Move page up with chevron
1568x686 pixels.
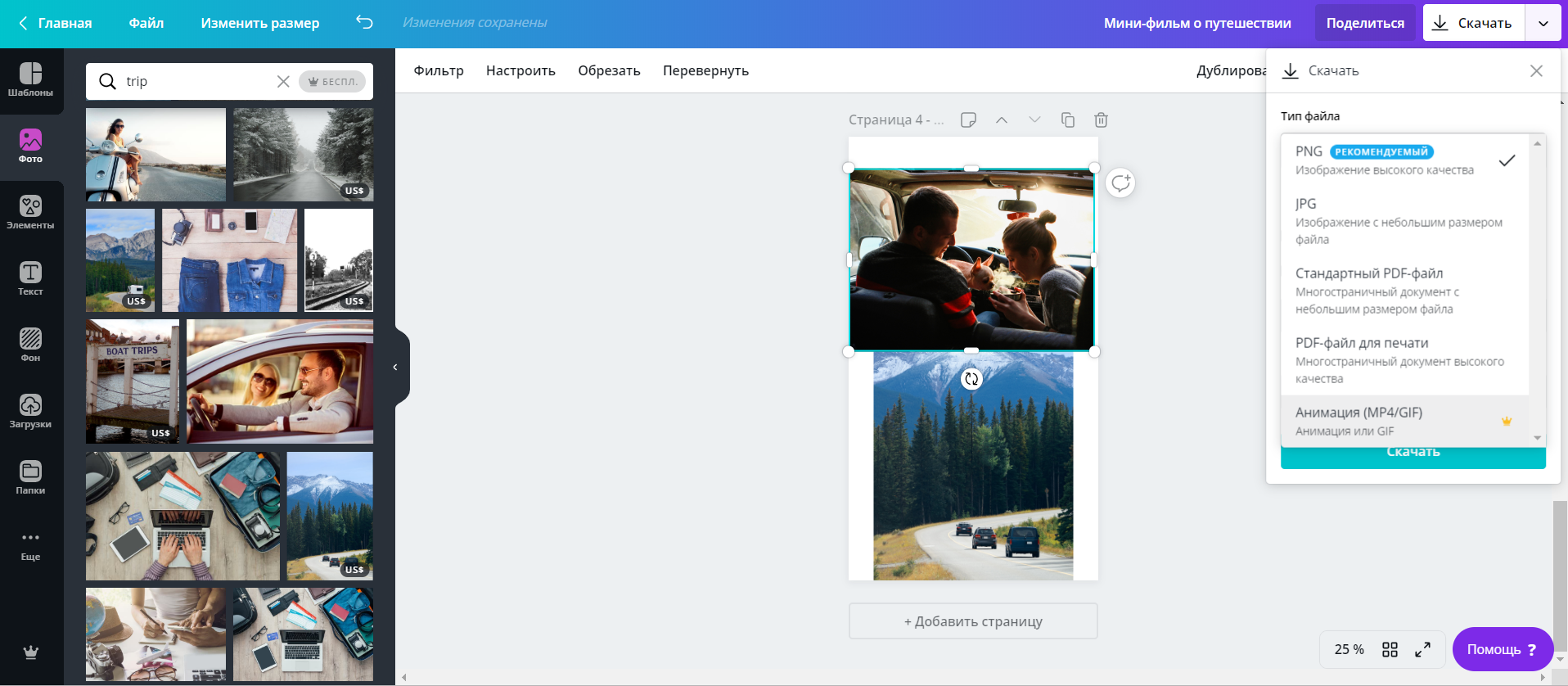(1002, 120)
